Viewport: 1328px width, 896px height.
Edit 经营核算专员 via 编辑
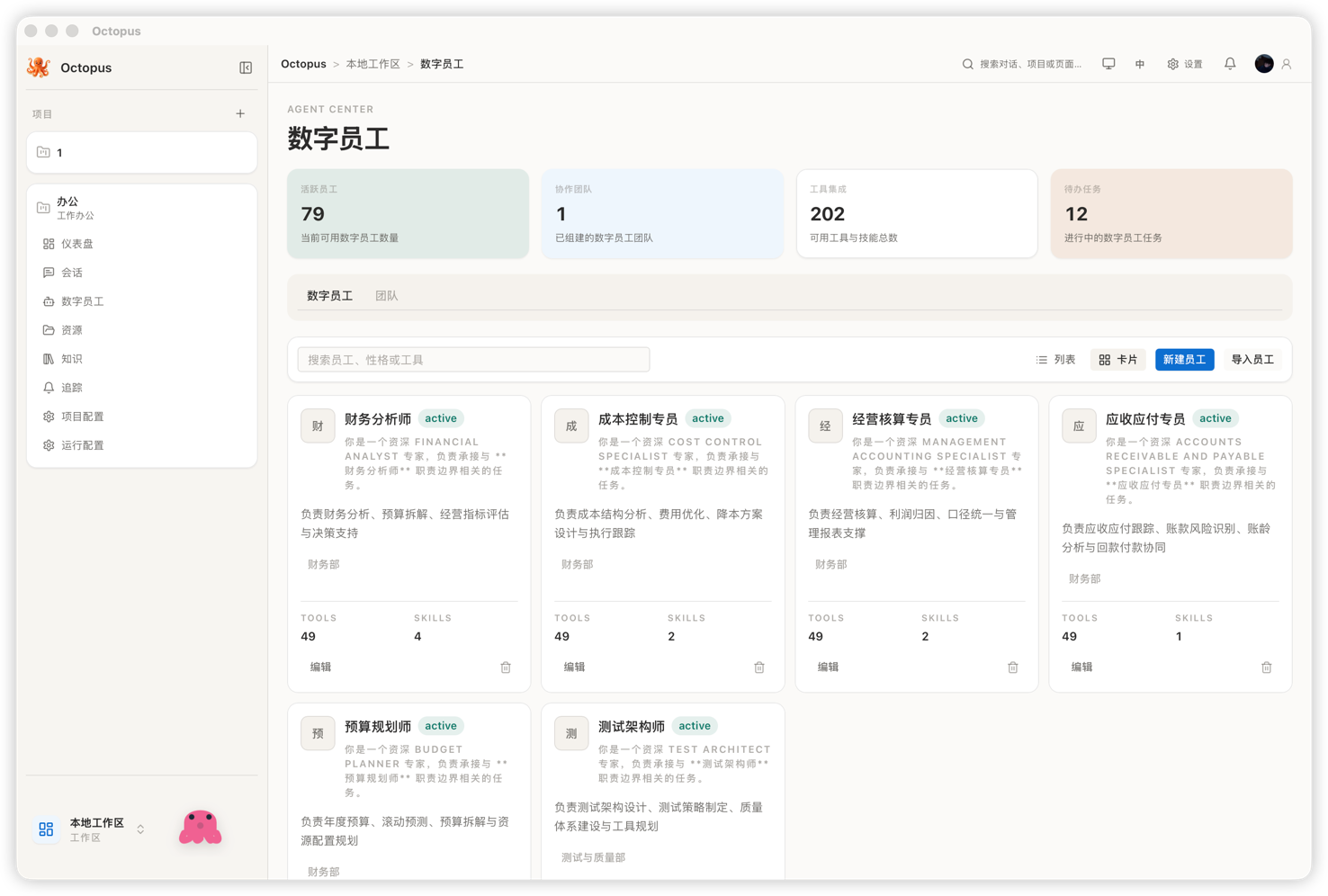coord(829,668)
